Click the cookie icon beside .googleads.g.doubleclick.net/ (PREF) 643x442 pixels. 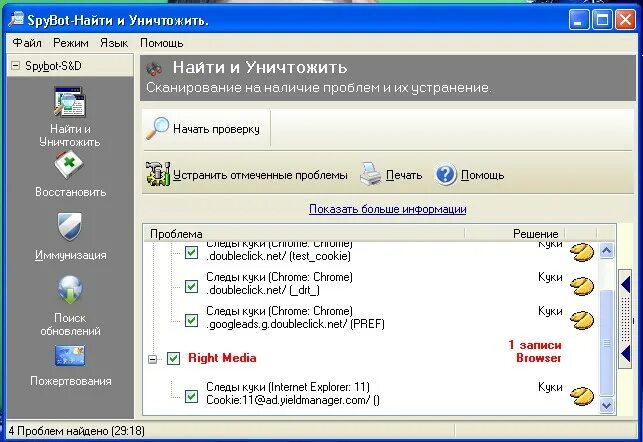click(582, 320)
